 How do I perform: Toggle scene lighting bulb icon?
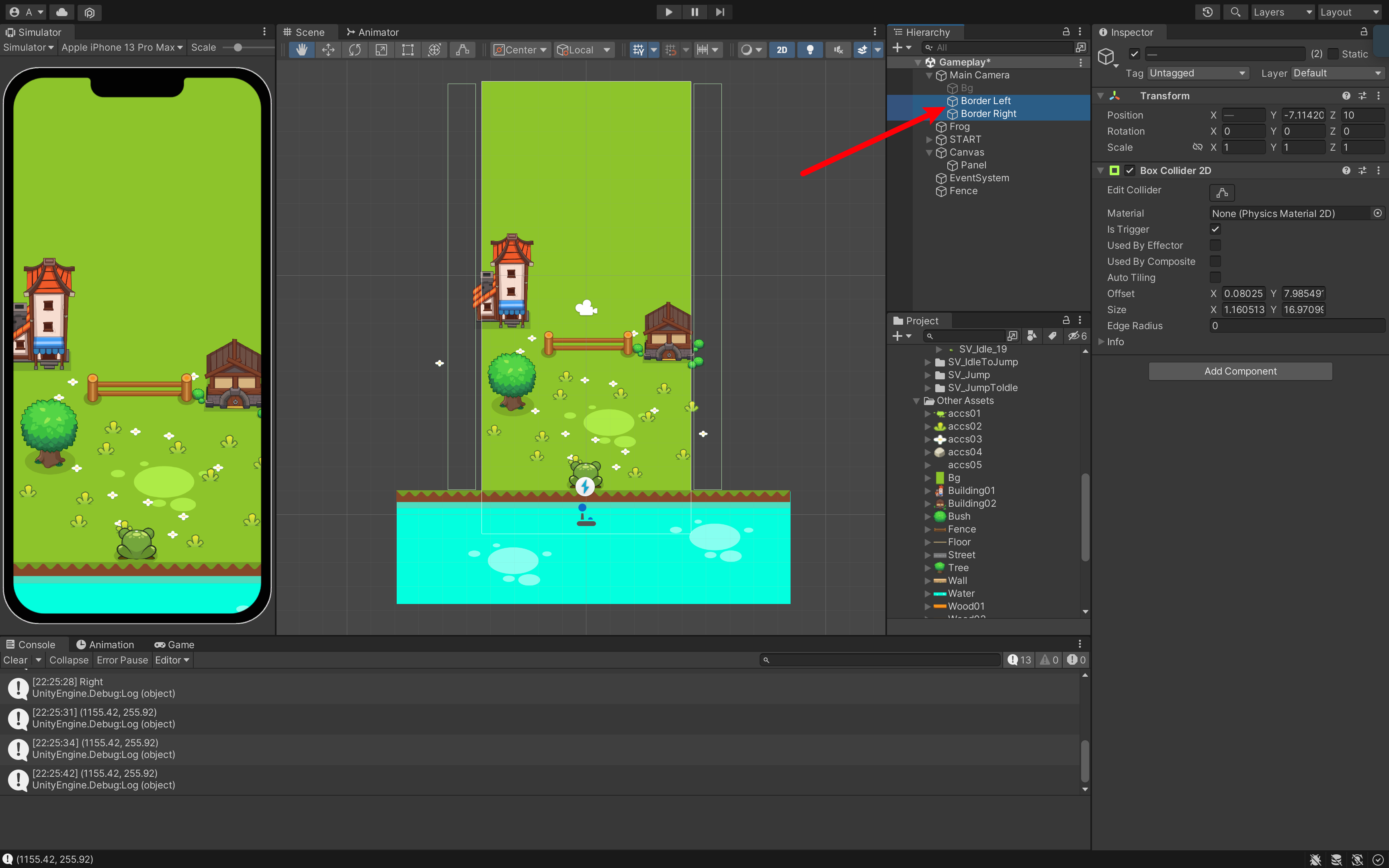coord(810,50)
